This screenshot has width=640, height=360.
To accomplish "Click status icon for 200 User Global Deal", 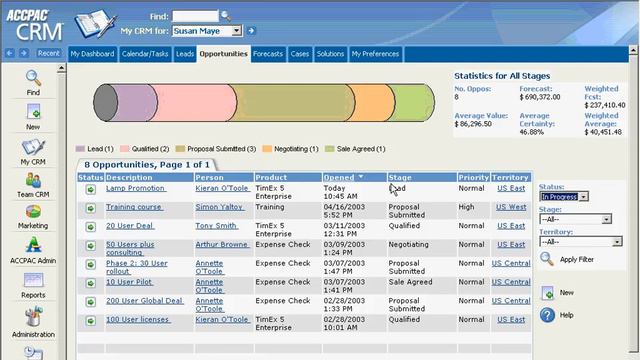I will (91, 302).
